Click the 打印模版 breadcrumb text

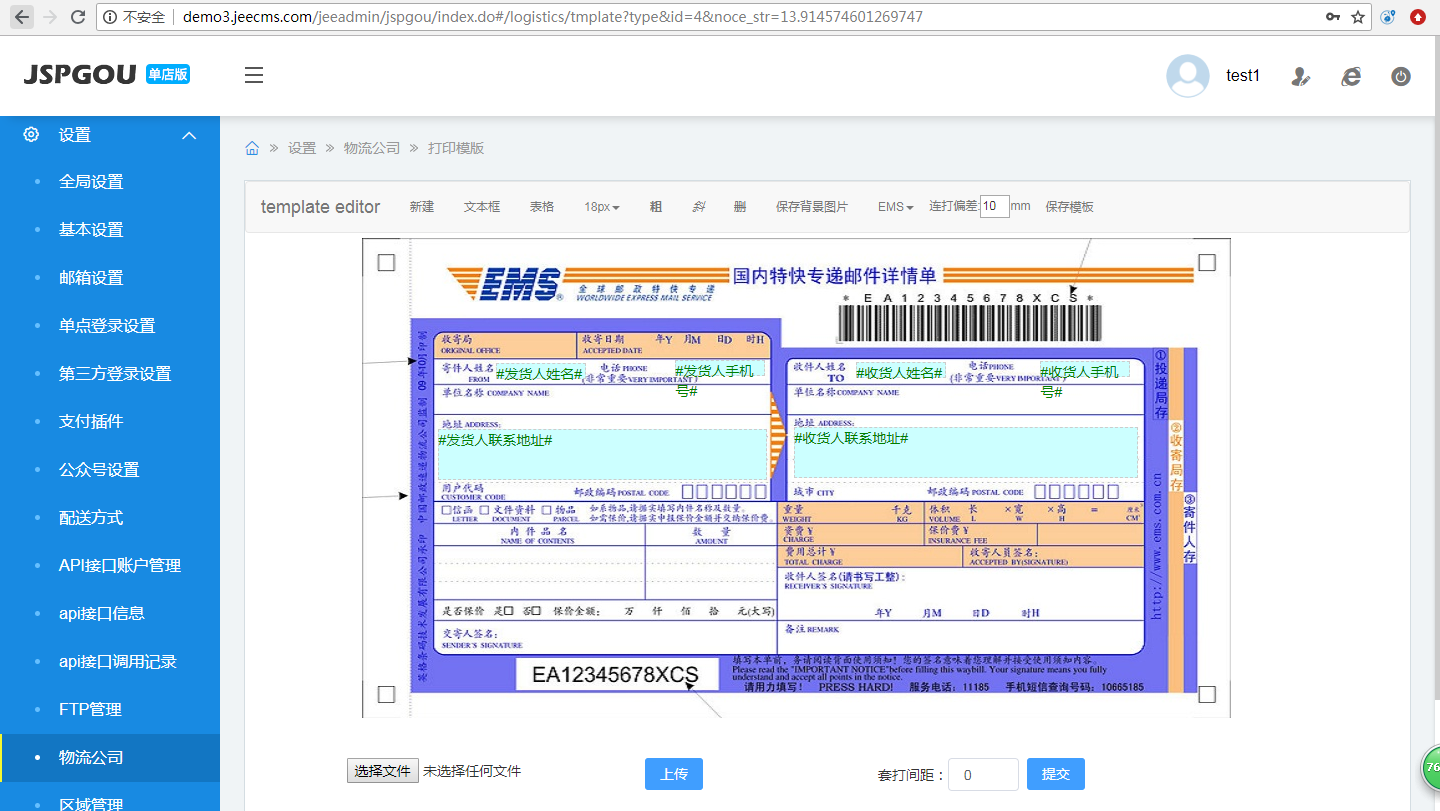pyautogui.click(x=456, y=148)
